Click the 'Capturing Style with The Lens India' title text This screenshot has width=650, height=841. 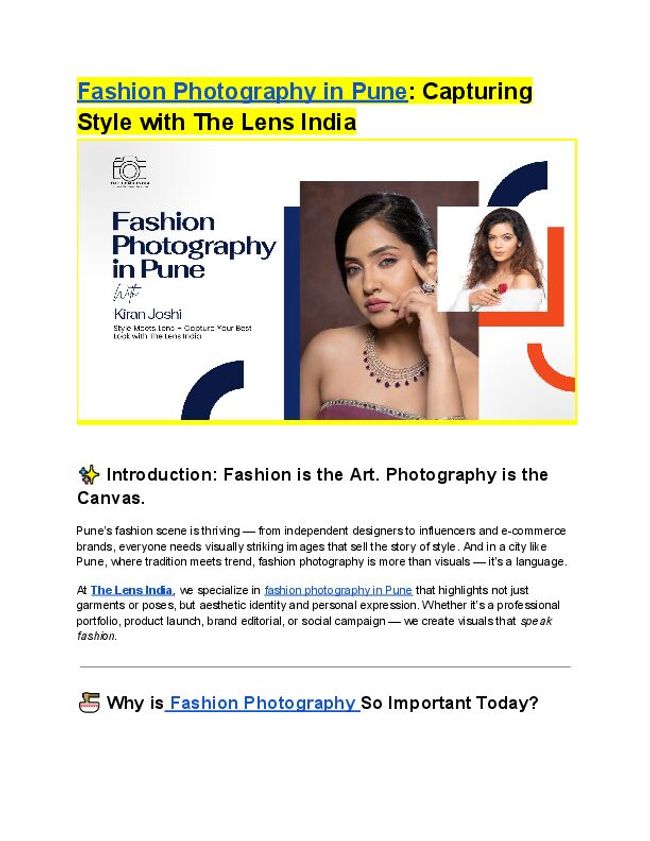tap(305, 106)
